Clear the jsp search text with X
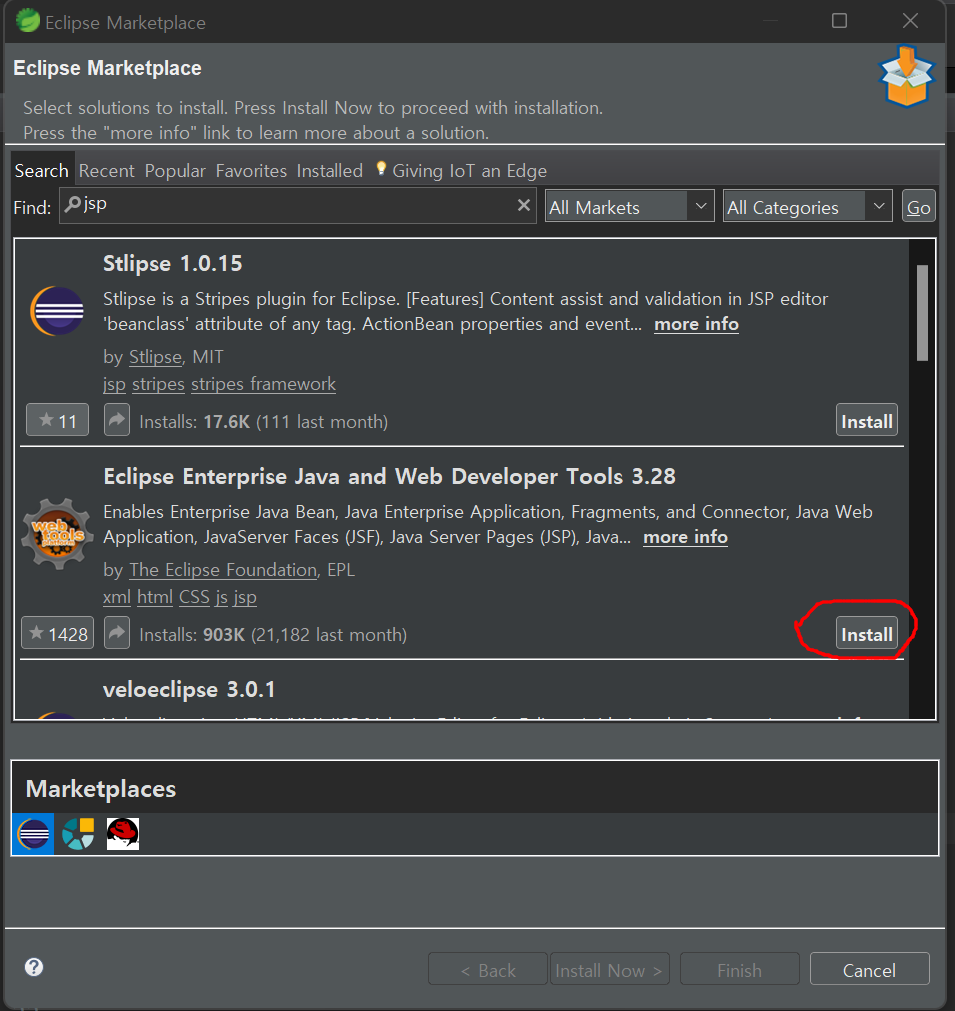The height and width of the screenshot is (1011, 955). click(x=524, y=205)
